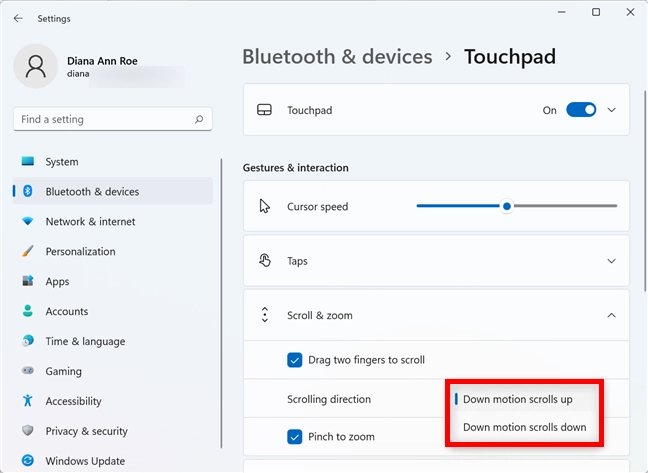Click the Apps sidebar icon
The image size is (648, 473).
28,281
